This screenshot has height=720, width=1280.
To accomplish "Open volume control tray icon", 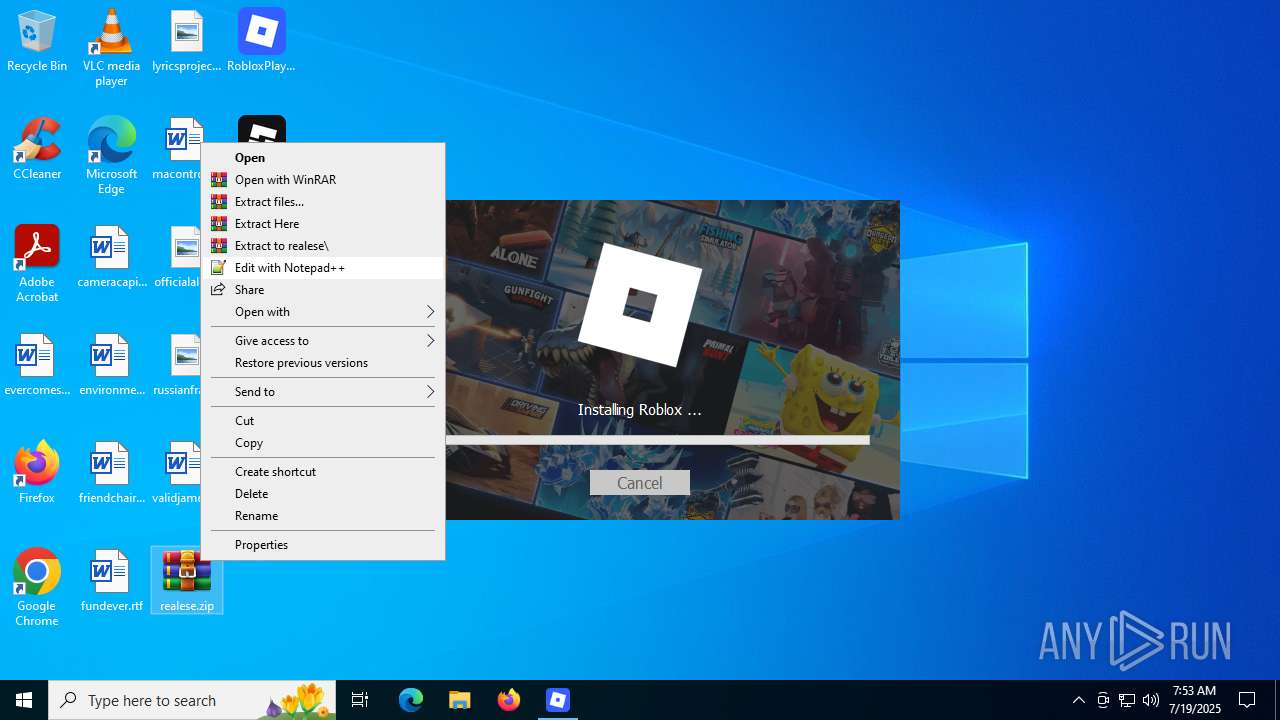I will (1151, 700).
